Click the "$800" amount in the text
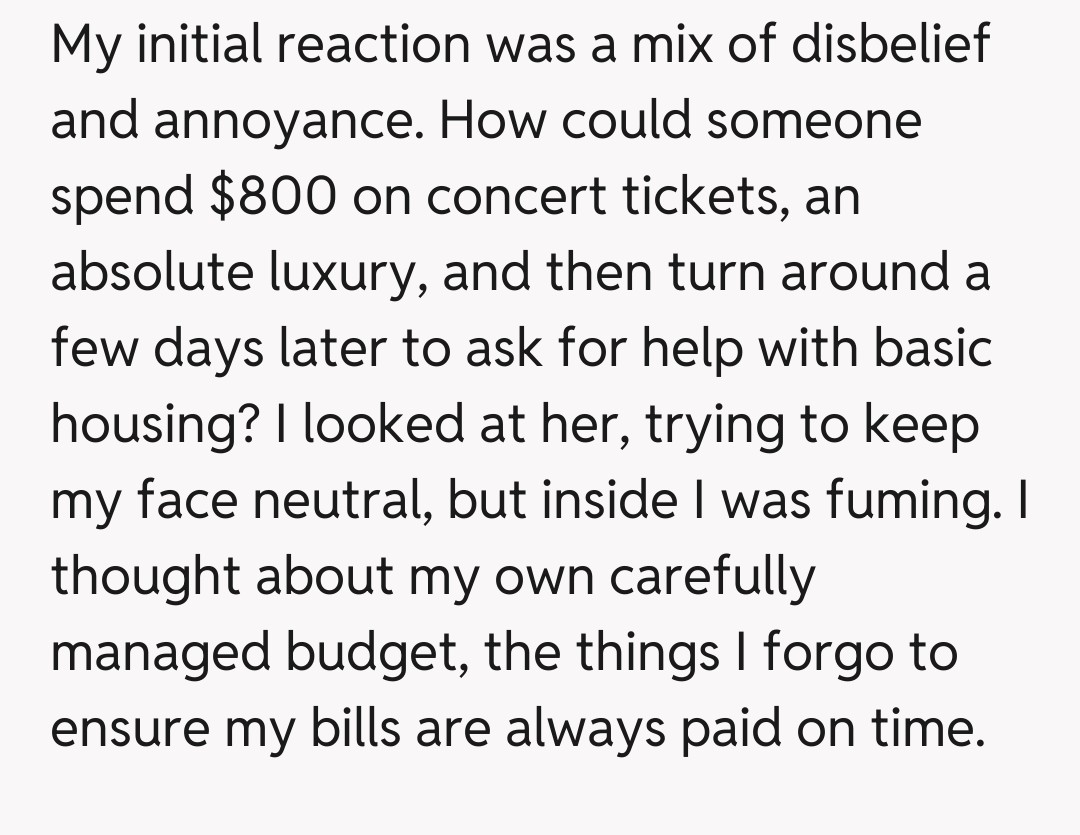 (x=274, y=197)
